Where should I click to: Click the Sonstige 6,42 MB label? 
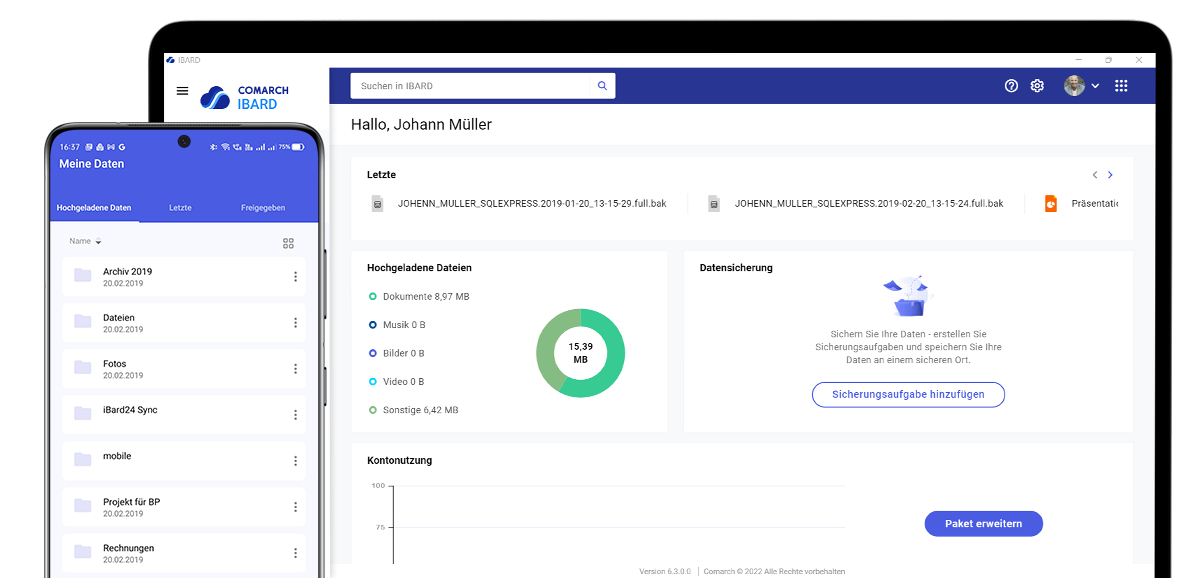pos(421,410)
